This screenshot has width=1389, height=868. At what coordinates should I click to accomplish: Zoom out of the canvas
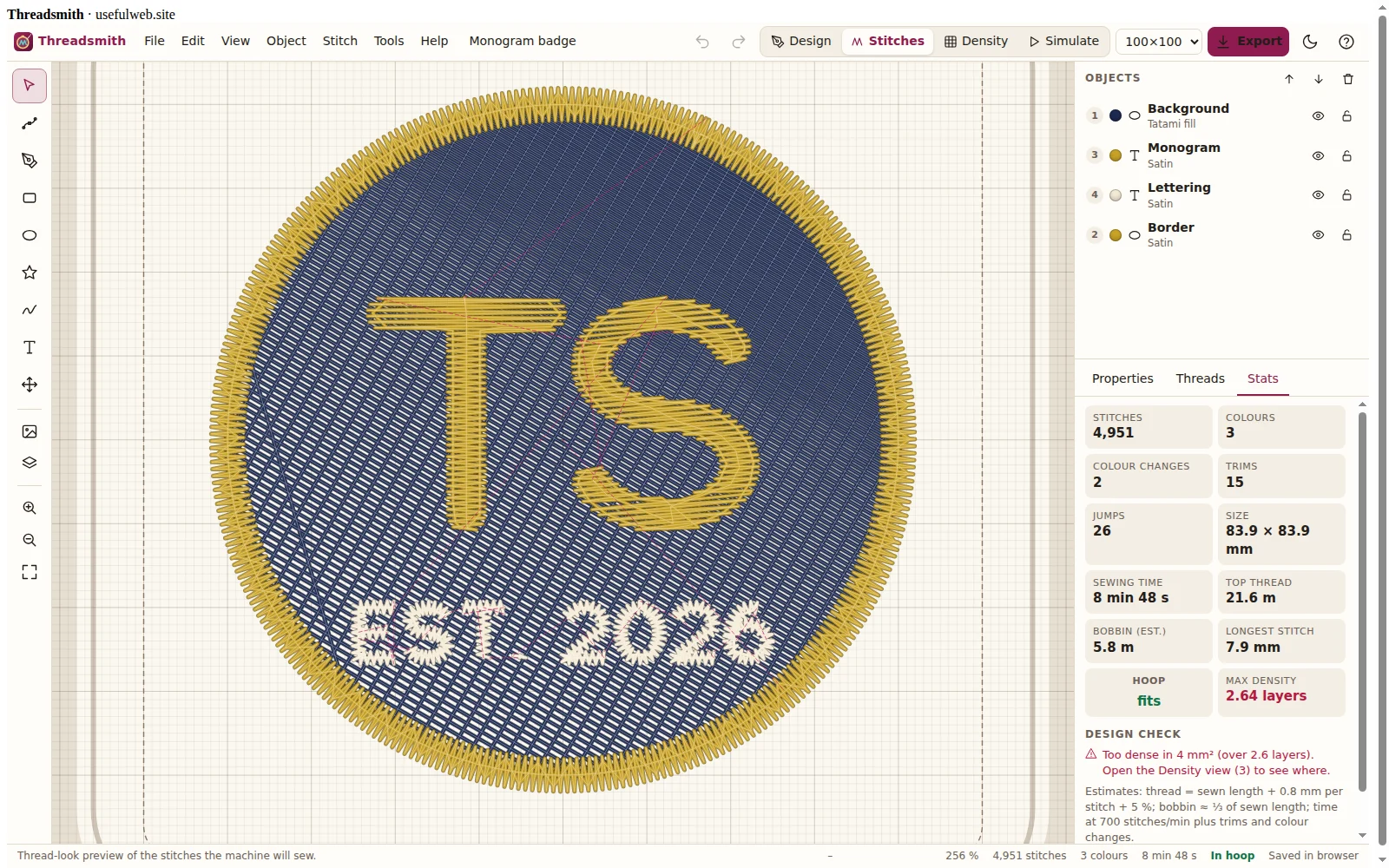30,540
